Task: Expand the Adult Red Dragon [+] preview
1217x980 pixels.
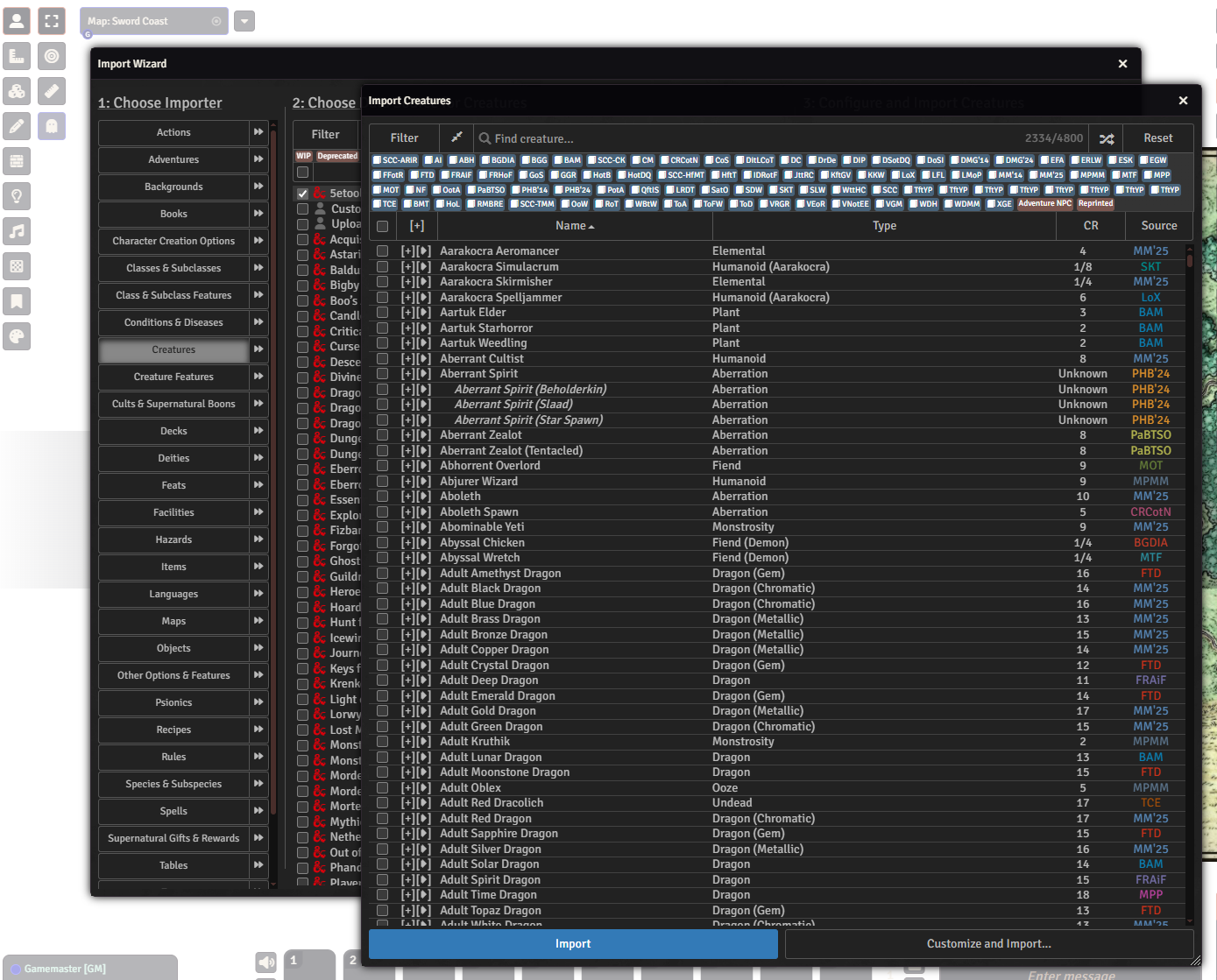Action: 407,819
